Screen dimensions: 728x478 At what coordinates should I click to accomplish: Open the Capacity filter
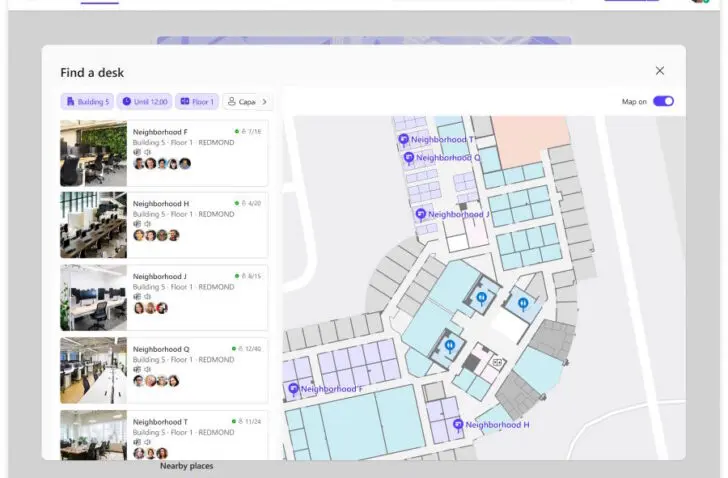pyautogui.click(x=241, y=102)
